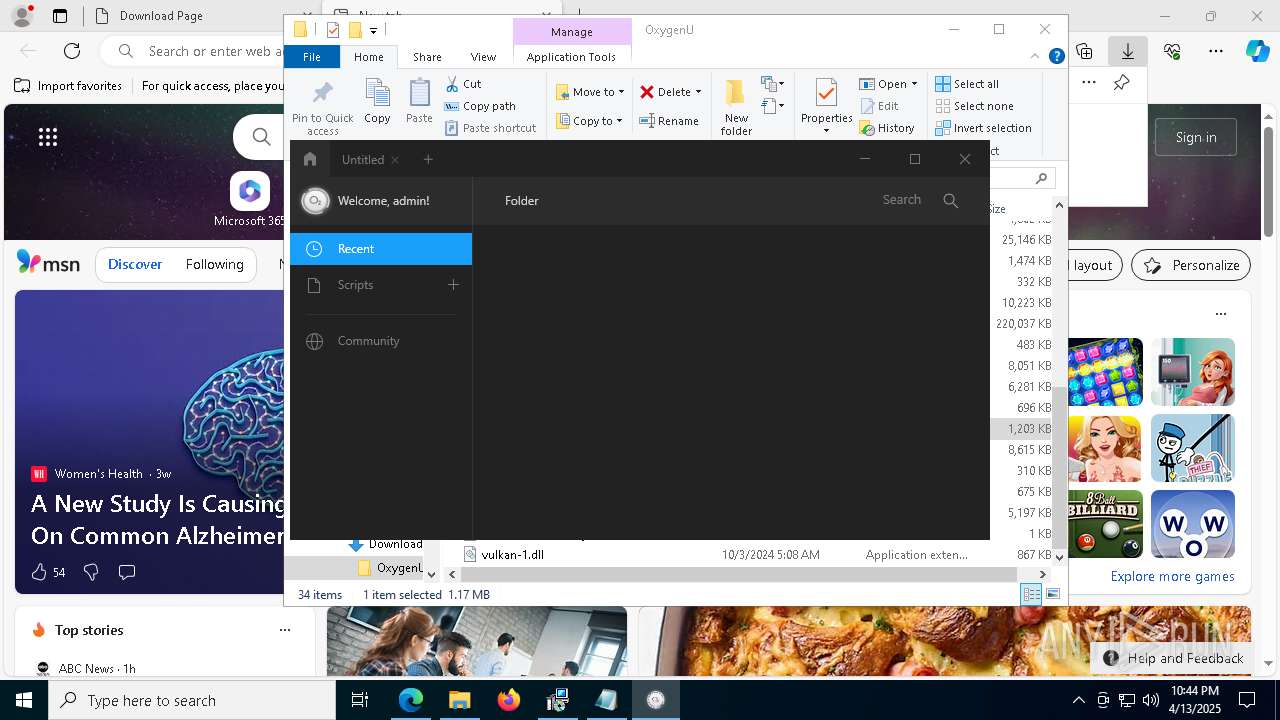Rename the selected file
This screenshot has width=1280, height=720.
[x=669, y=121]
